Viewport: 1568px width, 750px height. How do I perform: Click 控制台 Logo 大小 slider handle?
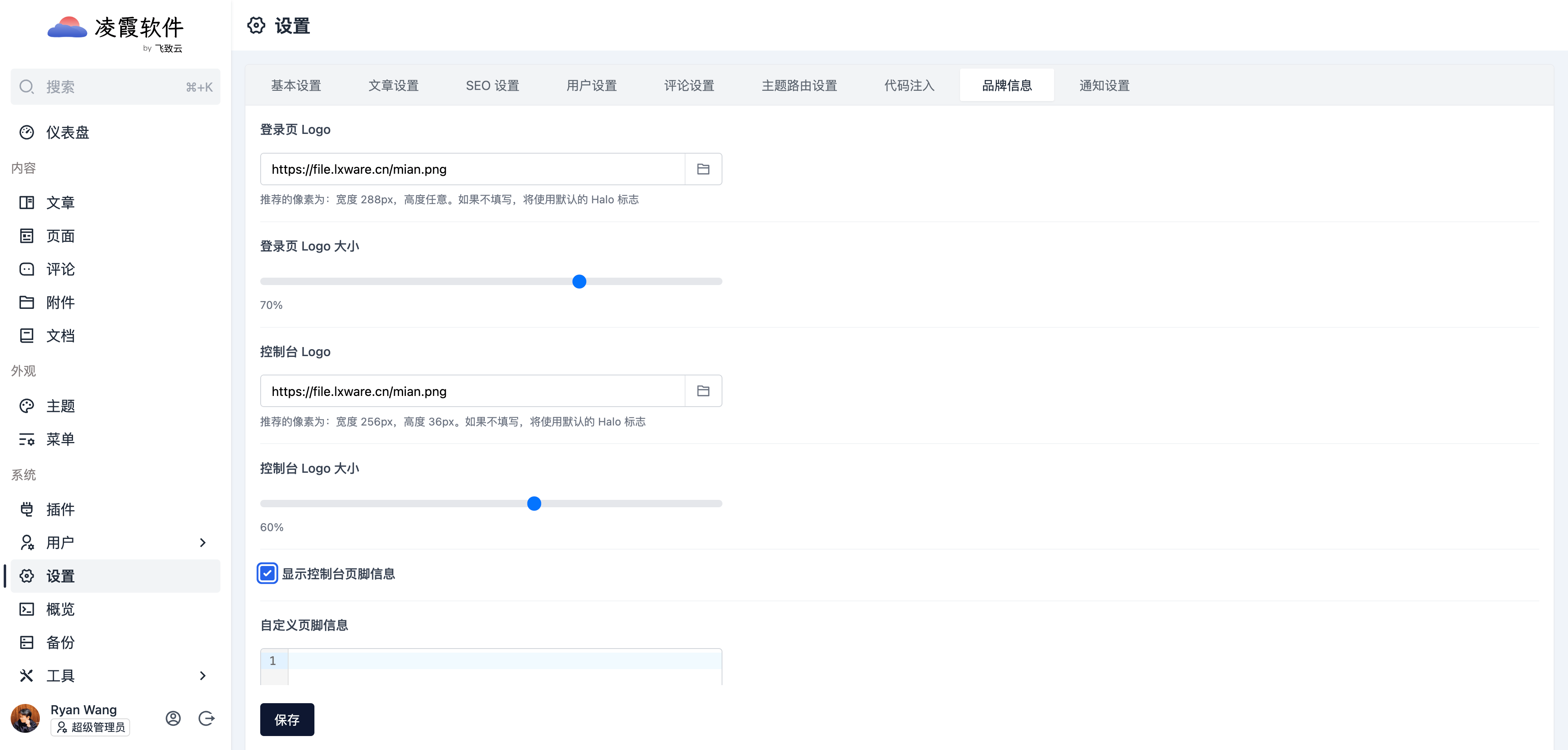534,503
